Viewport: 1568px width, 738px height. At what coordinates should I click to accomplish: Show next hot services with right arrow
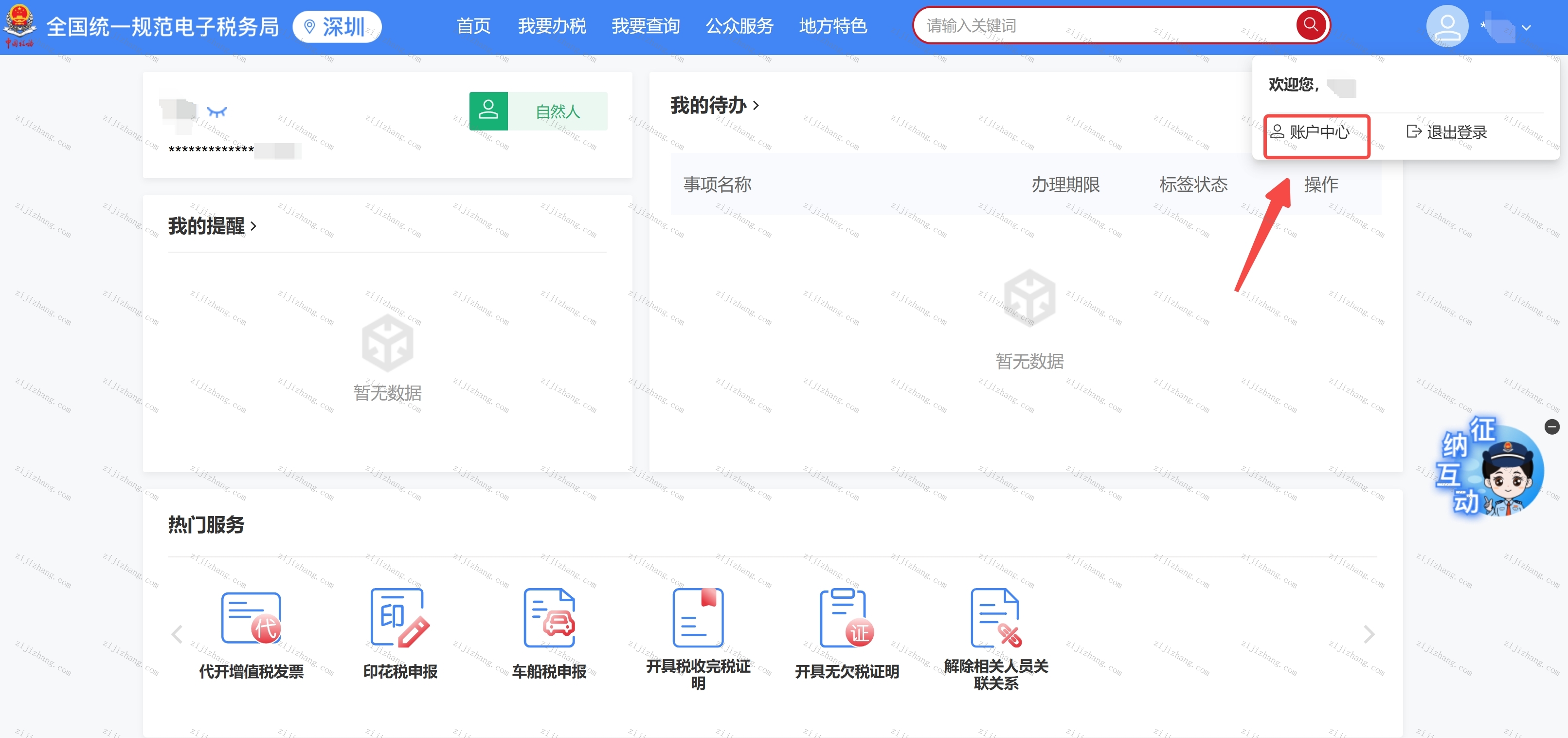(x=1369, y=634)
